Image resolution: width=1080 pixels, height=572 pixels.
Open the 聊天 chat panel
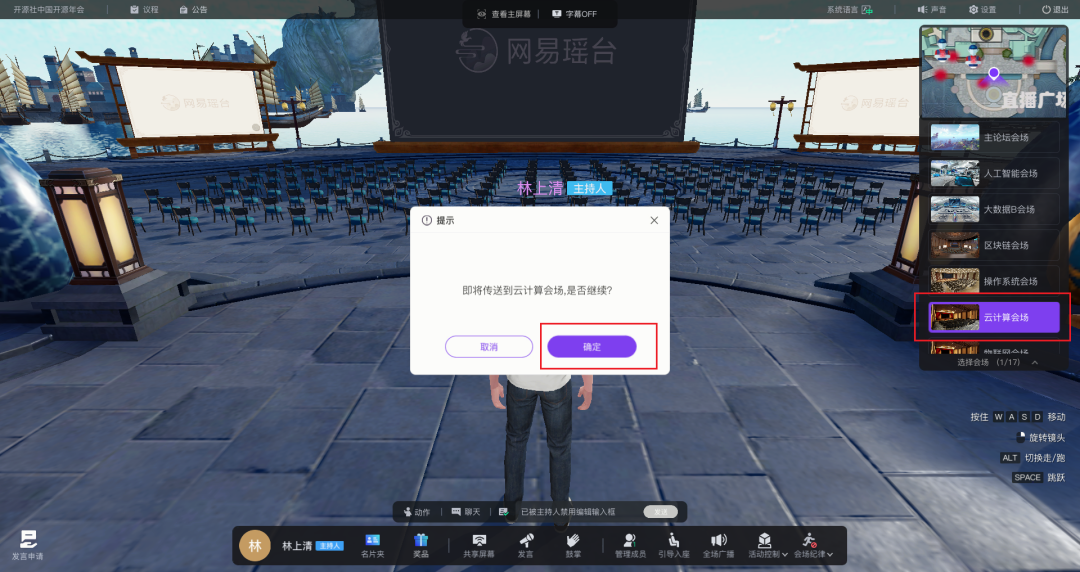(466, 512)
